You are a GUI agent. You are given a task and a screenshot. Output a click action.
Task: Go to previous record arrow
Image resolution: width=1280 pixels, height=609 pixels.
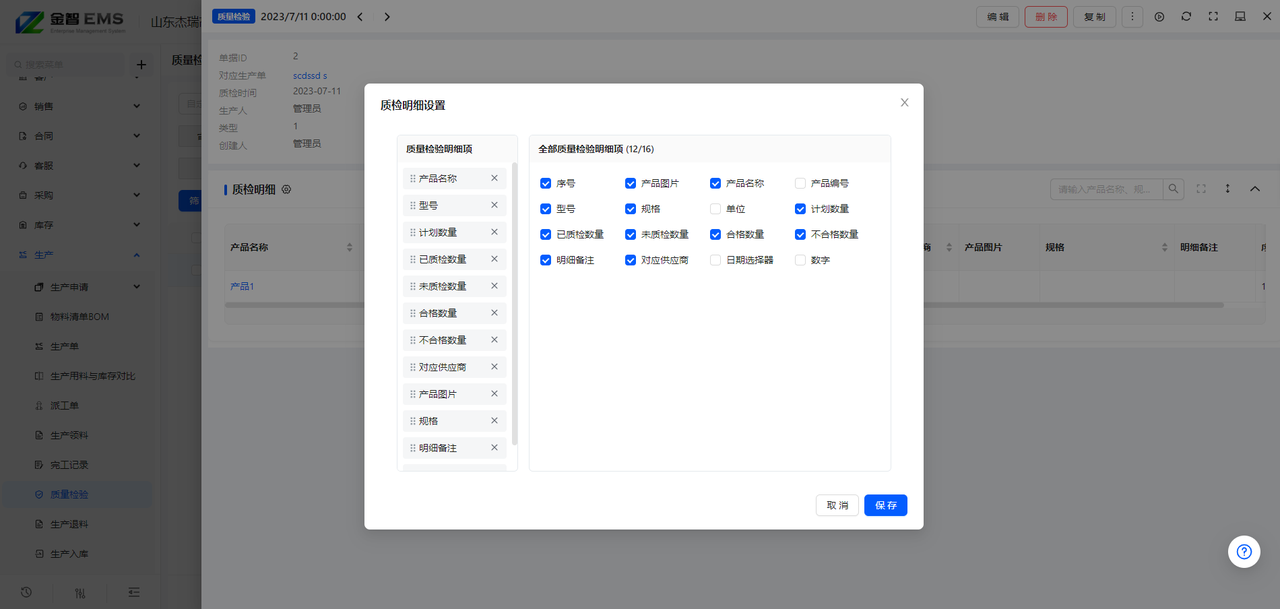click(360, 17)
